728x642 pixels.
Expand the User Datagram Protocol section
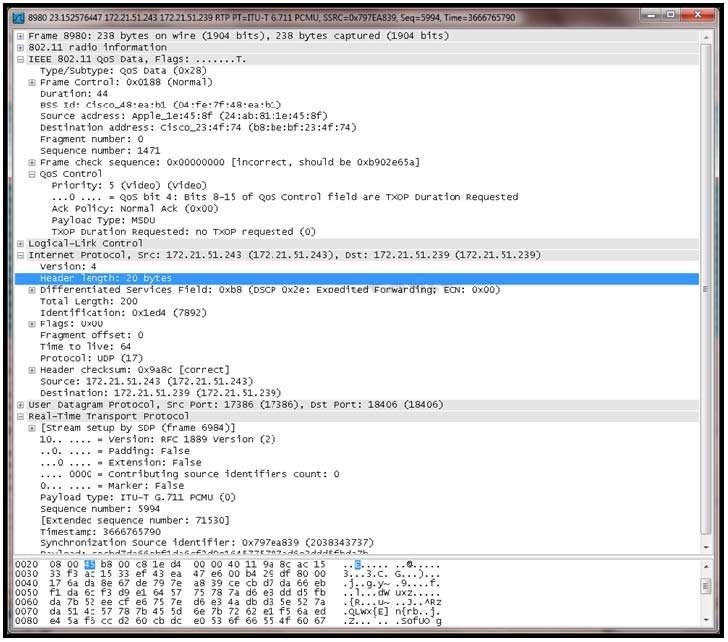click(21, 405)
